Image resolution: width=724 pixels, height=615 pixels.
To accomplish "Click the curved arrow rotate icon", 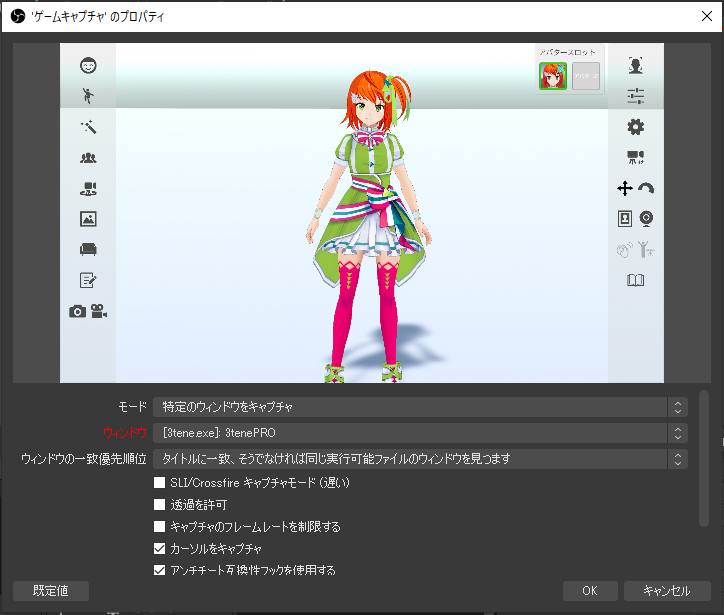I will point(646,188).
